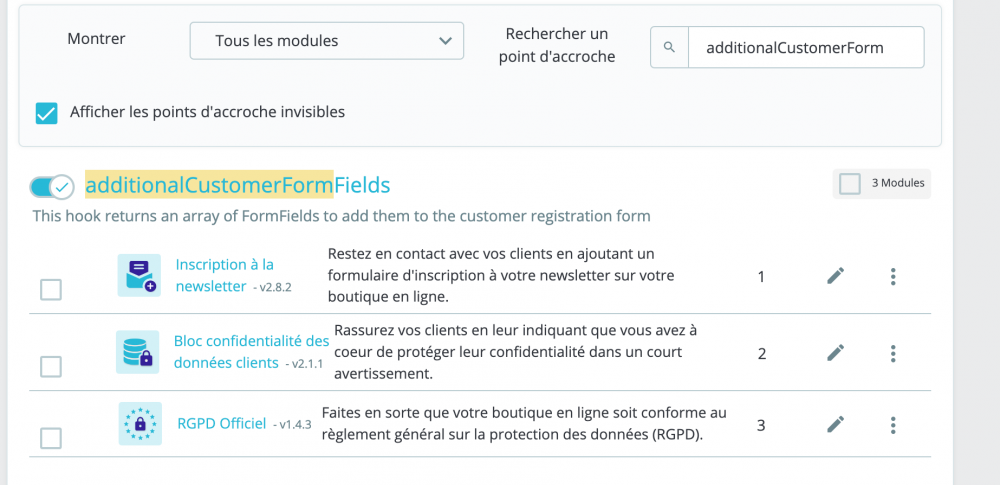
Task: Uncheck Afficher les points d'accroche invisibles
Action: click(x=47, y=113)
